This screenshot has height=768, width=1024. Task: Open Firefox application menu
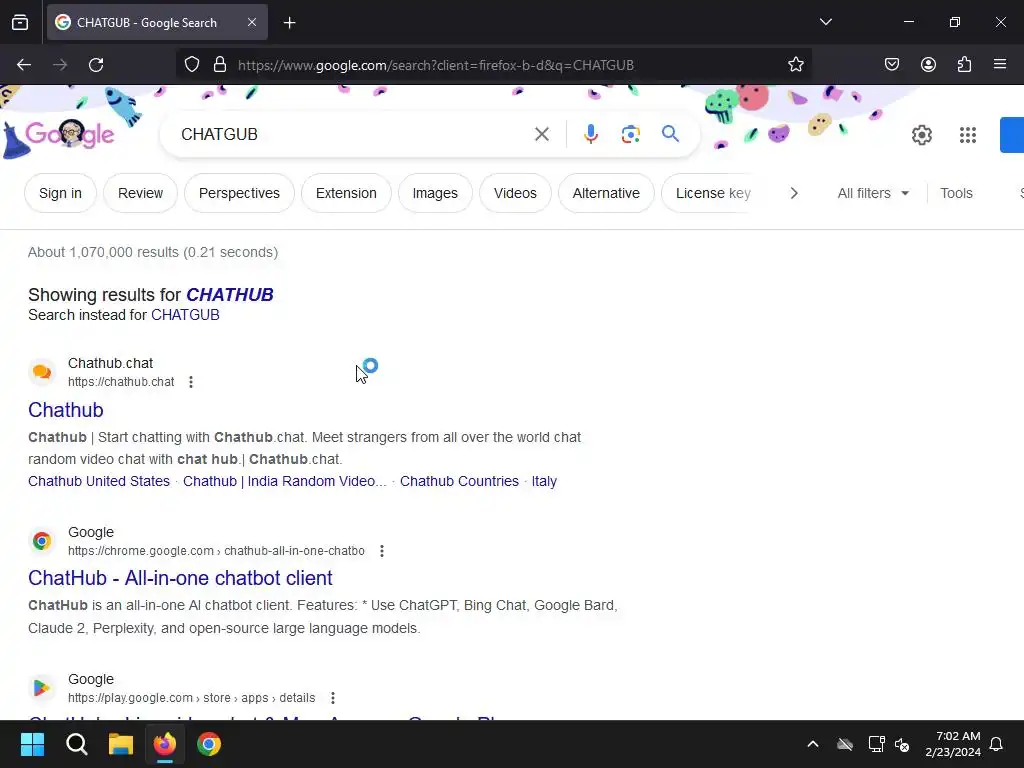1000,64
